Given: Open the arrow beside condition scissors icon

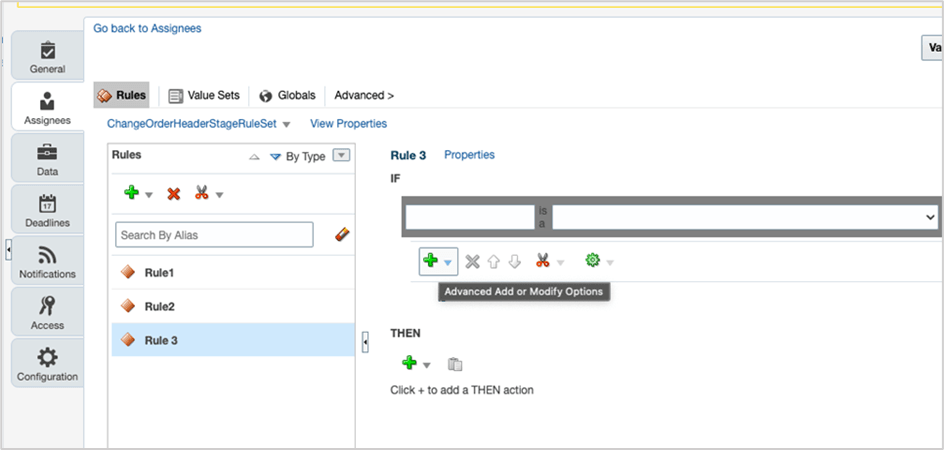Looking at the screenshot, I should tap(560, 263).
